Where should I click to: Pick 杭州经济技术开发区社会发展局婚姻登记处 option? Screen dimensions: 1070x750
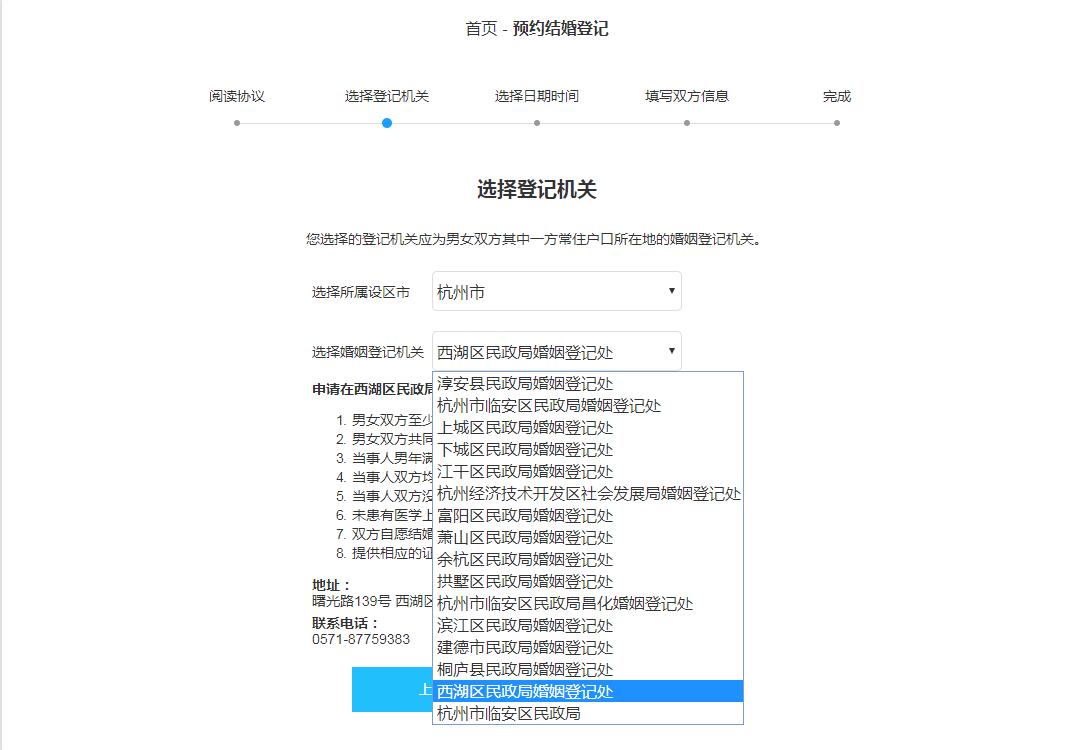point(588,493)
